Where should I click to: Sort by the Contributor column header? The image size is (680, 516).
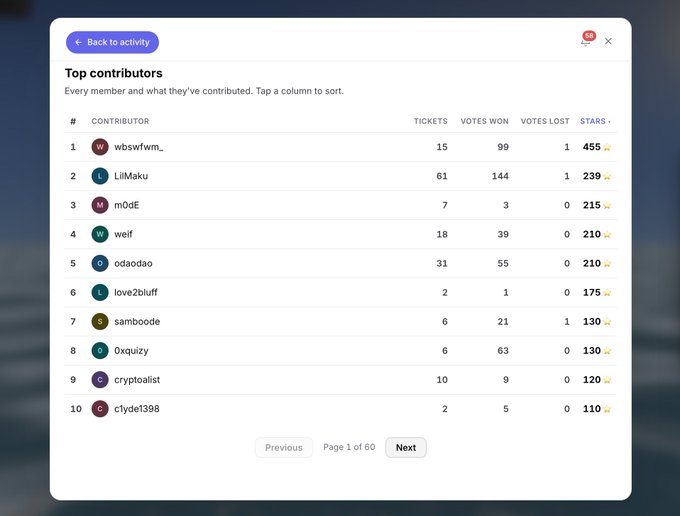pyautogui.click(x=120, y=121)
